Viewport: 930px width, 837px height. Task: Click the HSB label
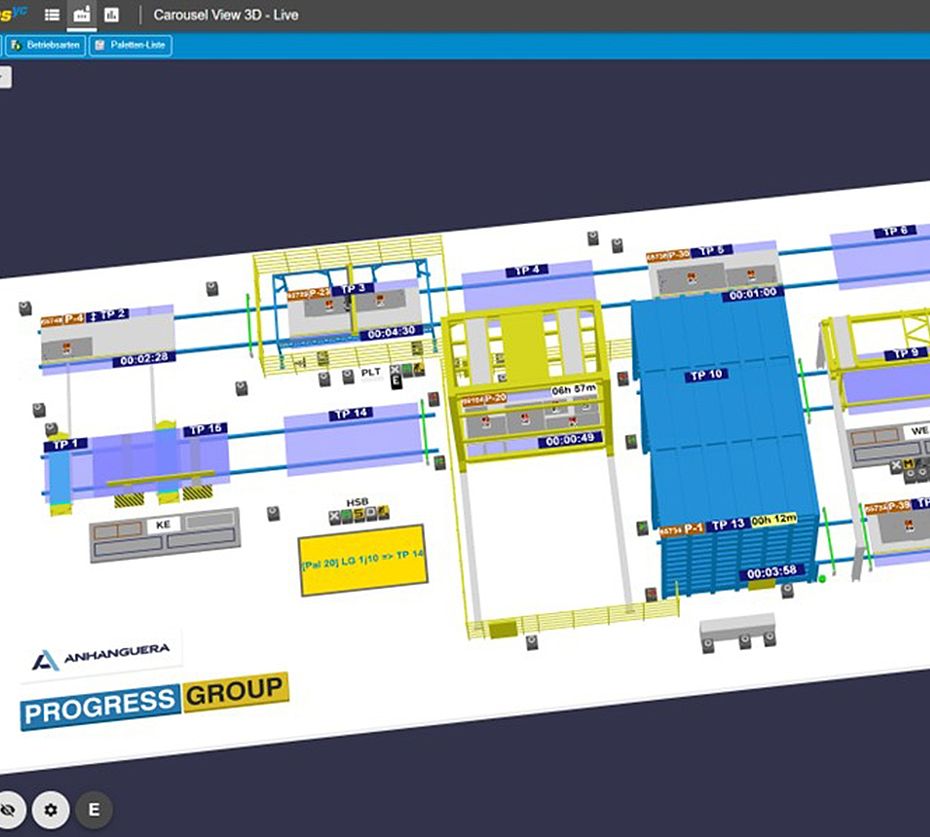[357, 502]
